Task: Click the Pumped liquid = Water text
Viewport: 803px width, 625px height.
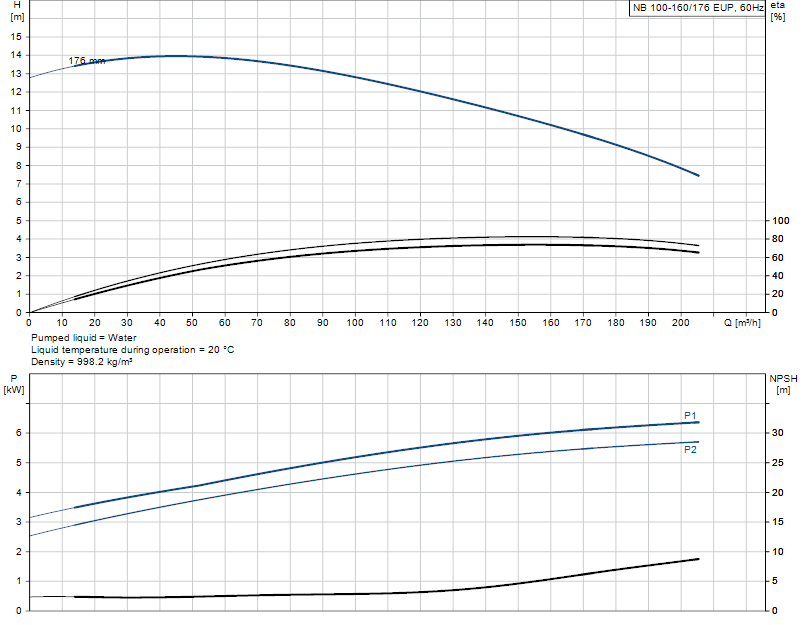Action: click(x=83, y=338)
